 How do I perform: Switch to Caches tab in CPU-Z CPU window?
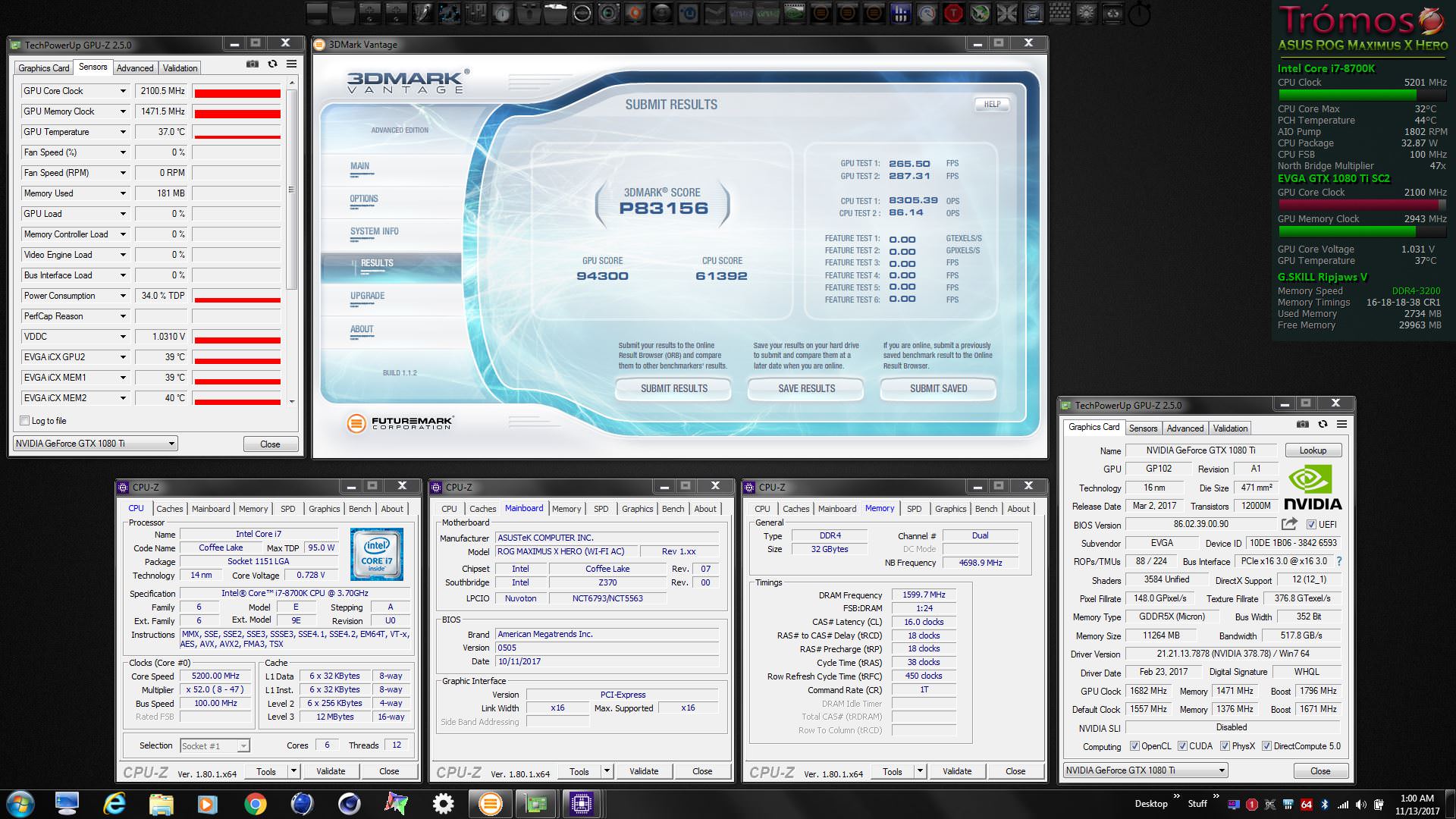tap(170, 509)
